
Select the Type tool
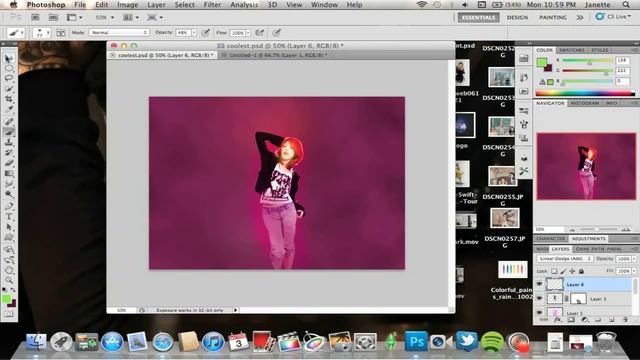click(9, 216)
